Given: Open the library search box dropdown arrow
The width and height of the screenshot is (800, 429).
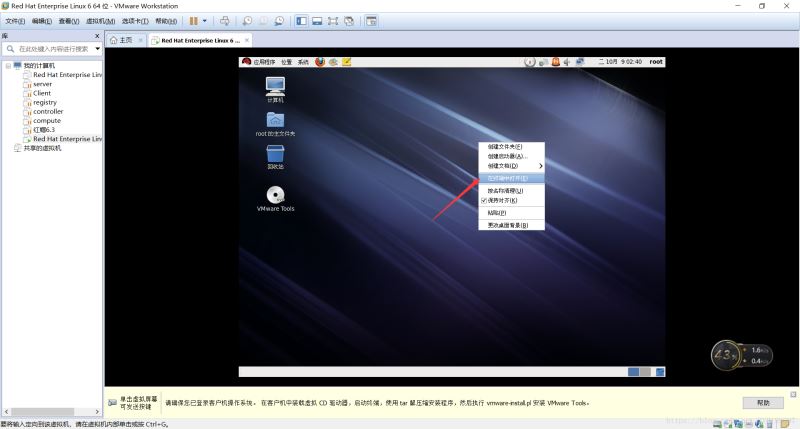Looking at the screenshot, I should coord(97,48).
